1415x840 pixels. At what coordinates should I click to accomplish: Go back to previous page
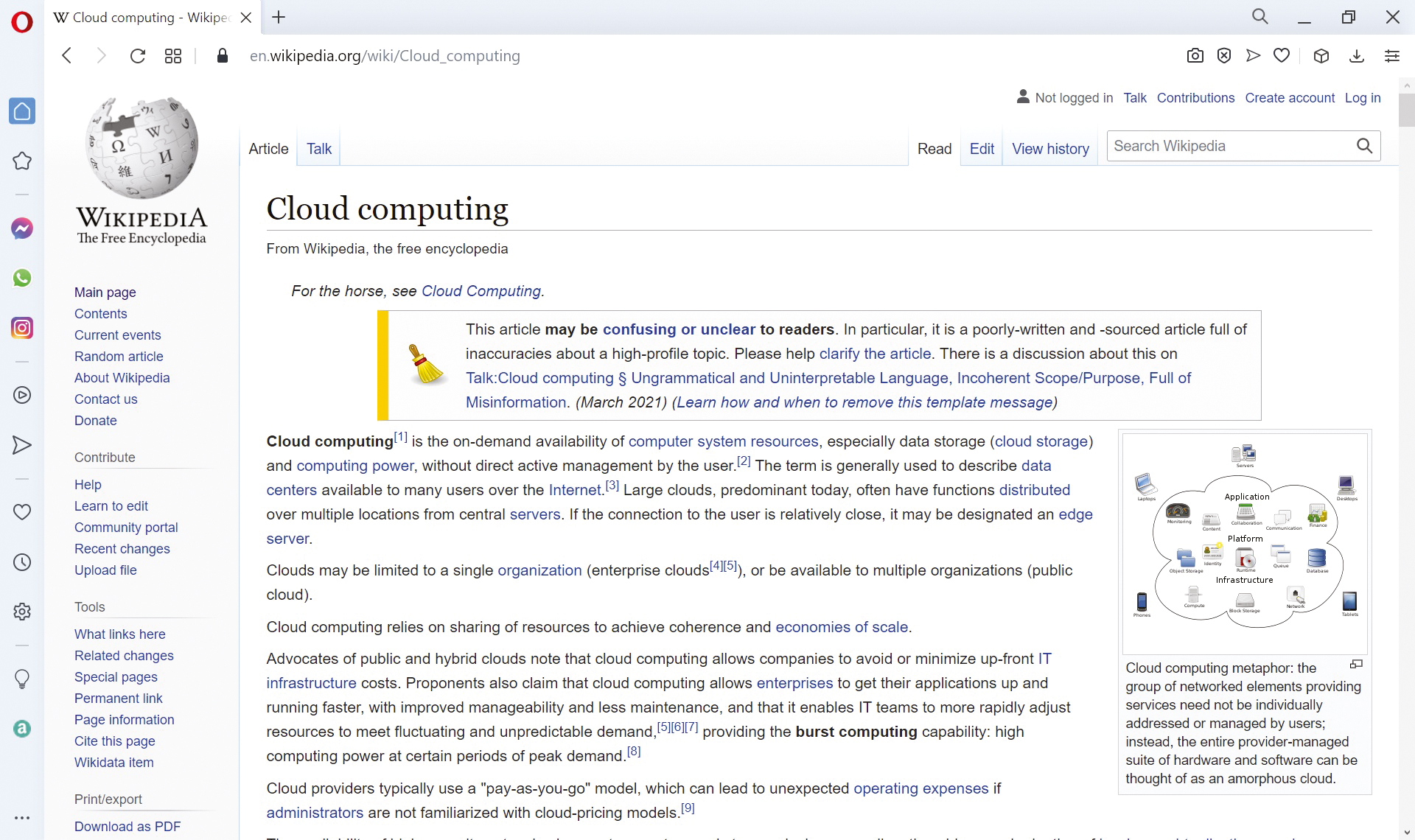click(x=67, y=56)
